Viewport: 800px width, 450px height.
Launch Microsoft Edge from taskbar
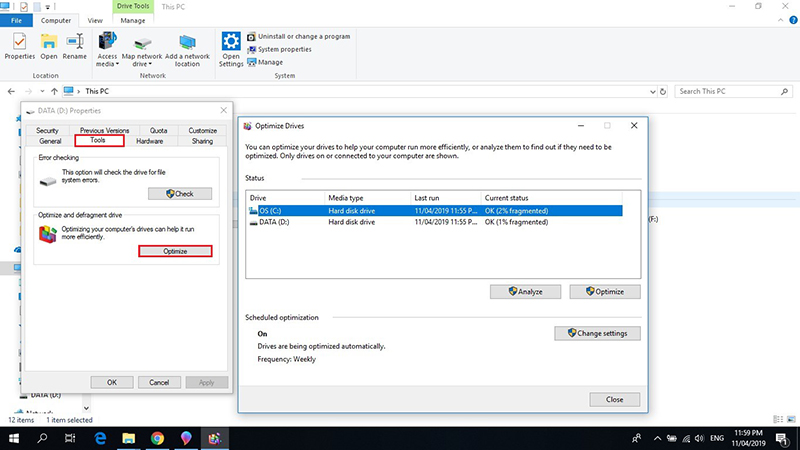(x=100, y=438)
